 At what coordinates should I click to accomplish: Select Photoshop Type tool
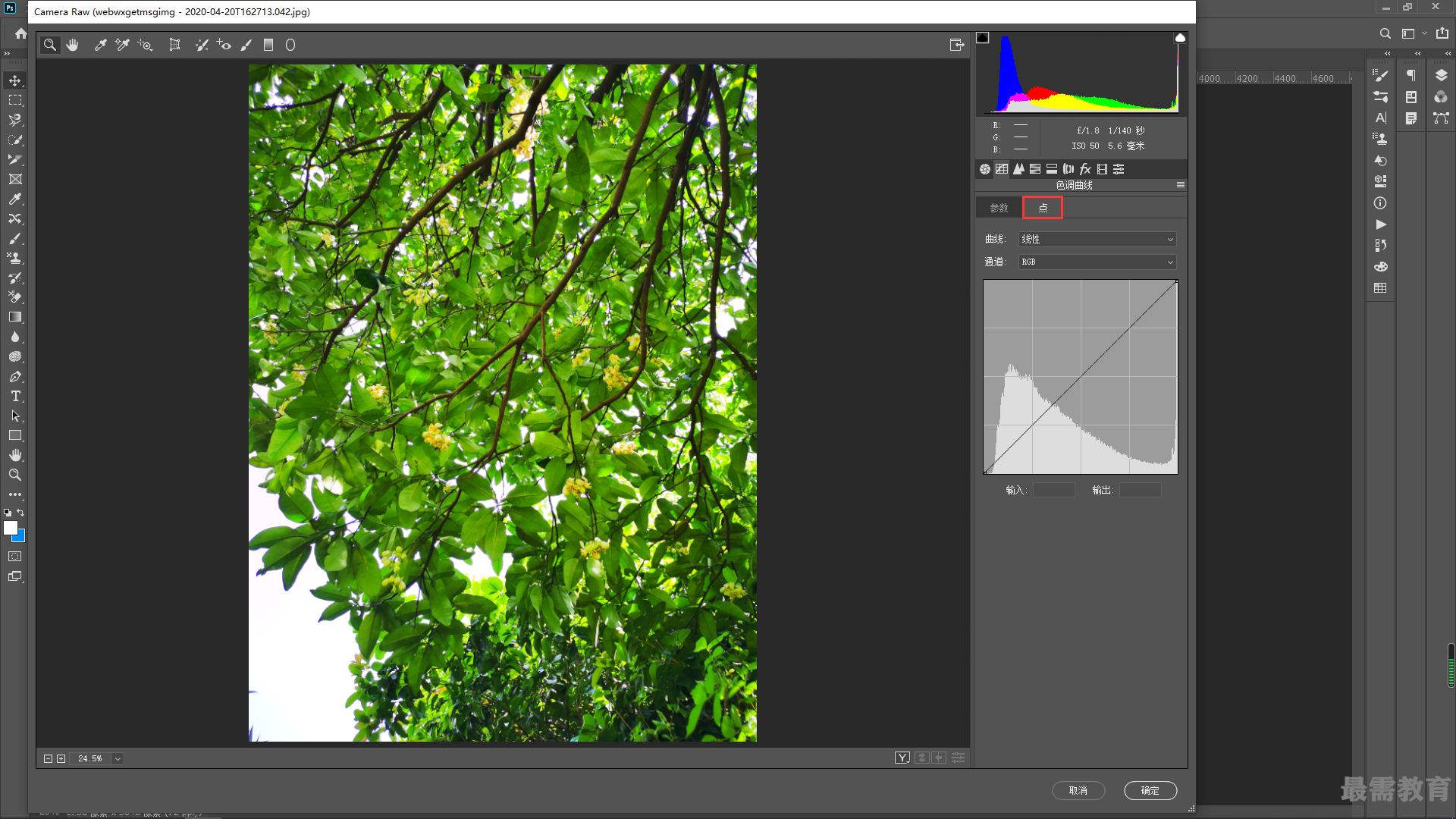click(x=15, y=396)
